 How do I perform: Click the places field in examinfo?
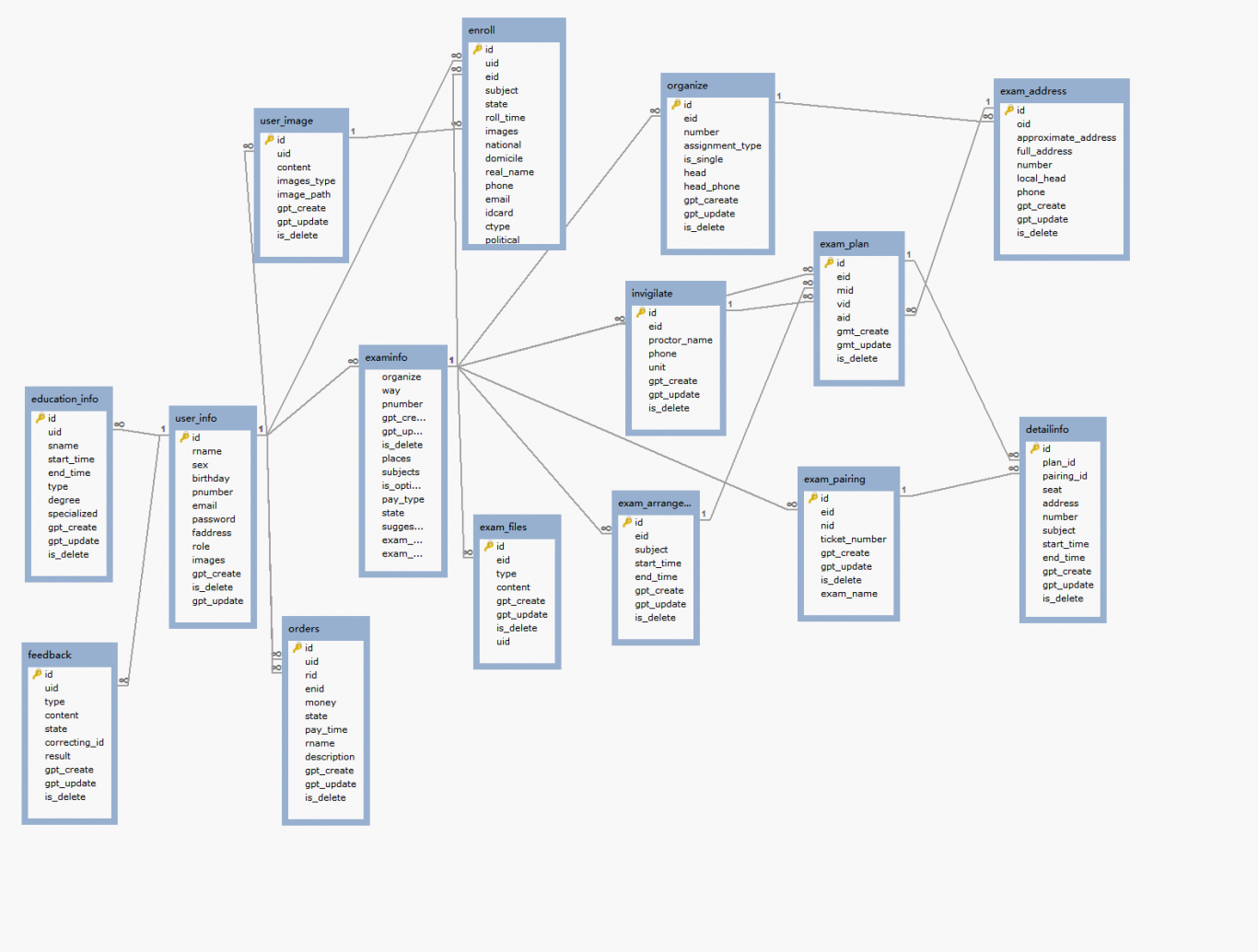click(396, 459)
